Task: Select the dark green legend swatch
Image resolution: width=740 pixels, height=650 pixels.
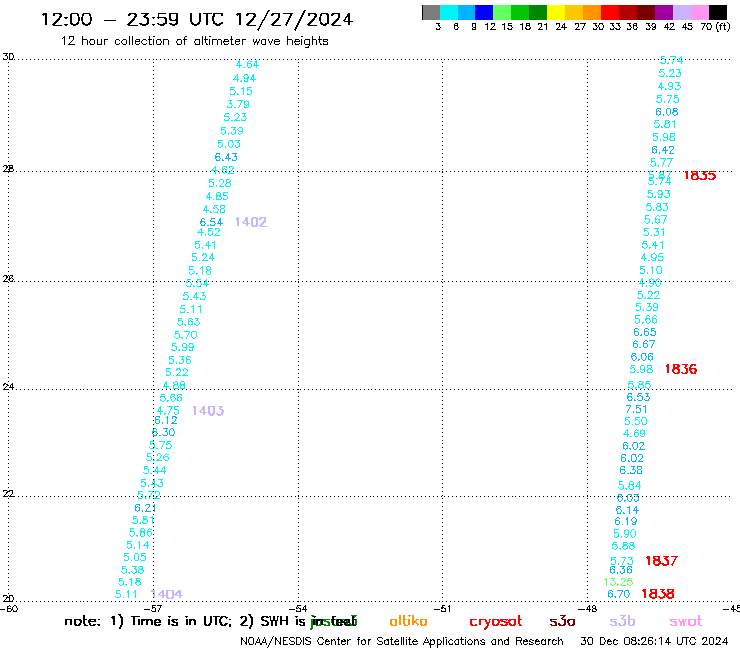Action: (x=538, y=12)
